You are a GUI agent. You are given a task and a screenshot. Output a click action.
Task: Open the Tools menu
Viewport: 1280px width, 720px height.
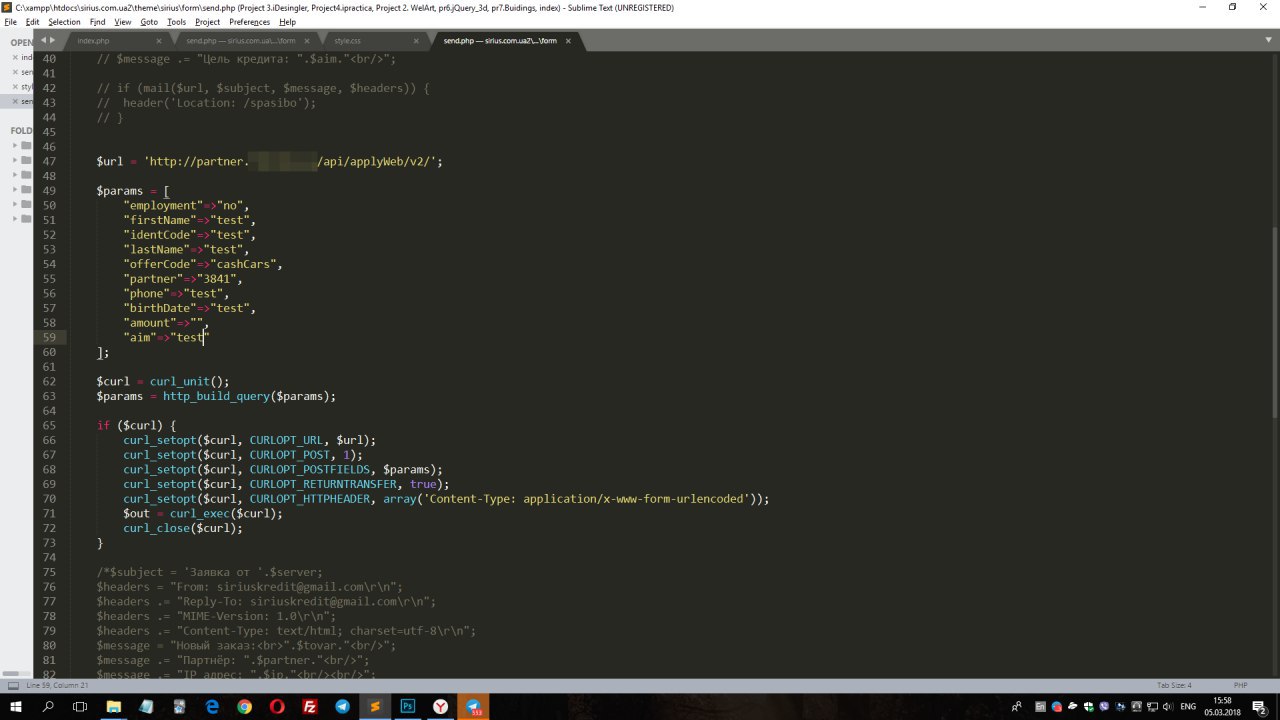point(177,22)
